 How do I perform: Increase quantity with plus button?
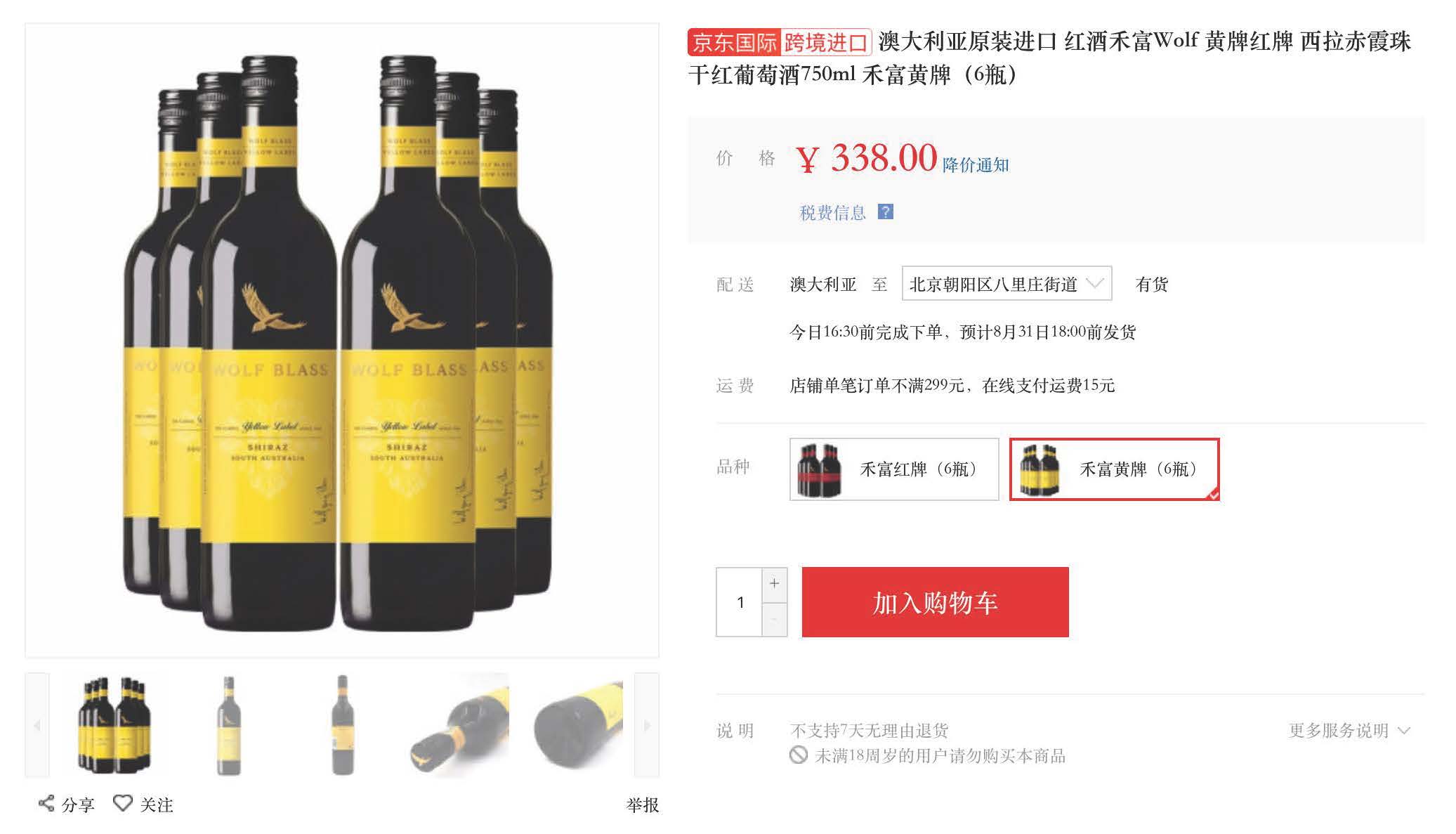[774, 584]
